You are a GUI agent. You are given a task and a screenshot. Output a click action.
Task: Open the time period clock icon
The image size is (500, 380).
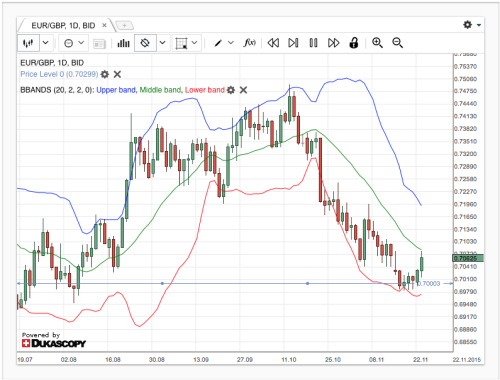(68, 43)
